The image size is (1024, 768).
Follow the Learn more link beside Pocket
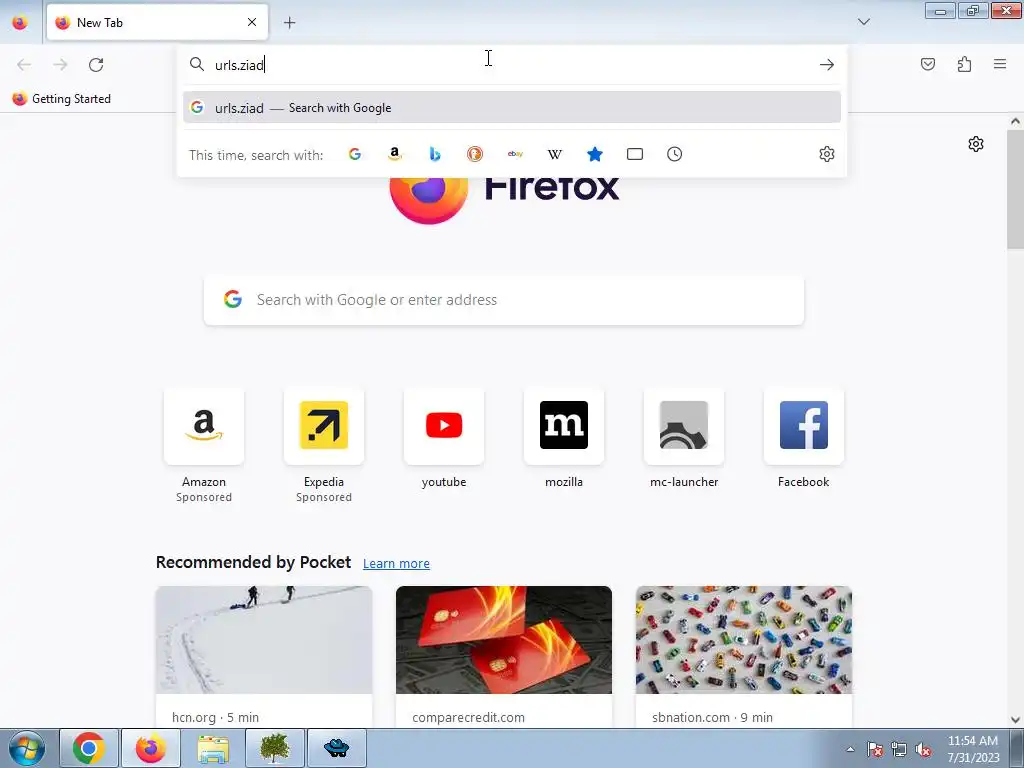(396, 564)
